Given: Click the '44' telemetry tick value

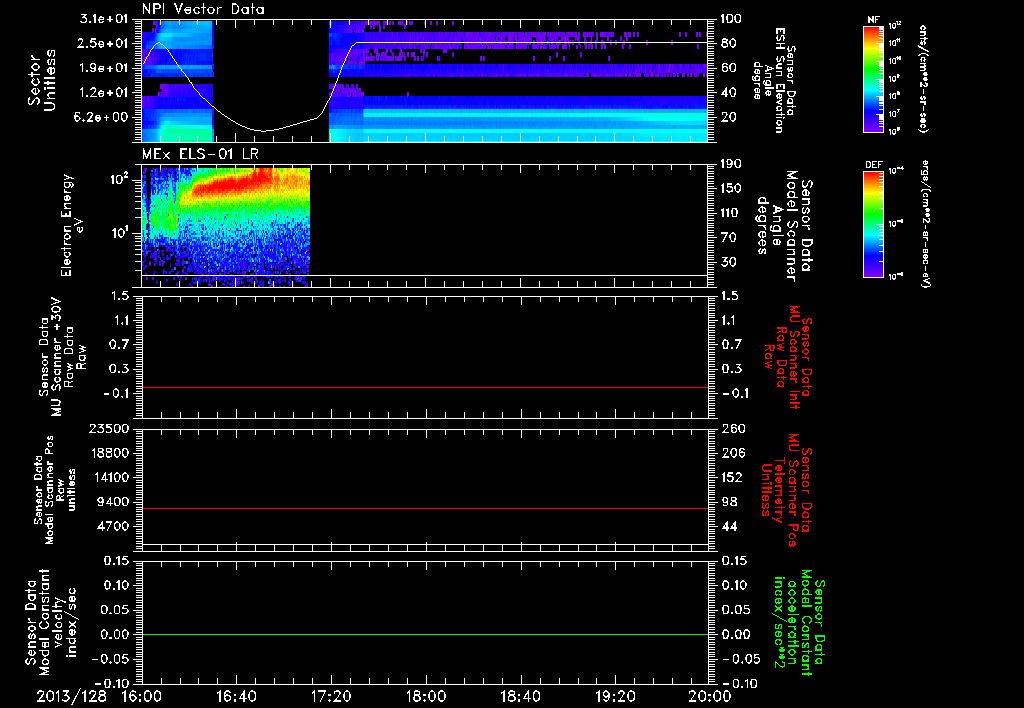Looking at the screenshot, I should (728, 526).
